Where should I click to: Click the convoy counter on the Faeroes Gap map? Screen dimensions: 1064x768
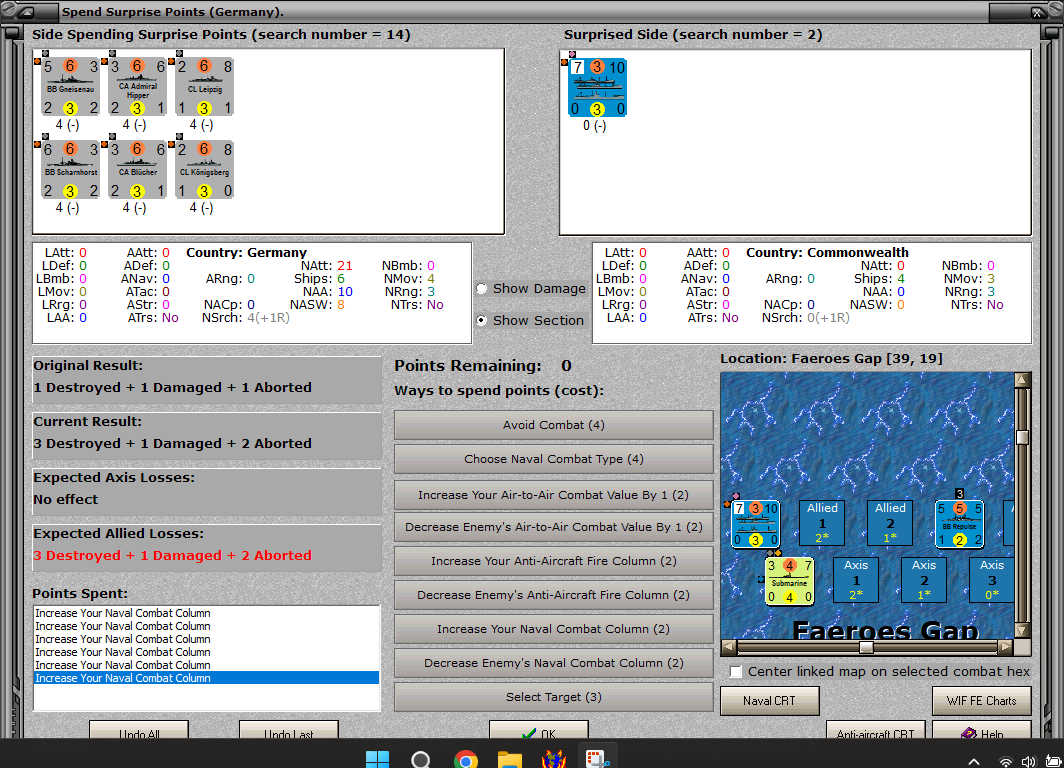pyautogui.click(x=755, y=524)
